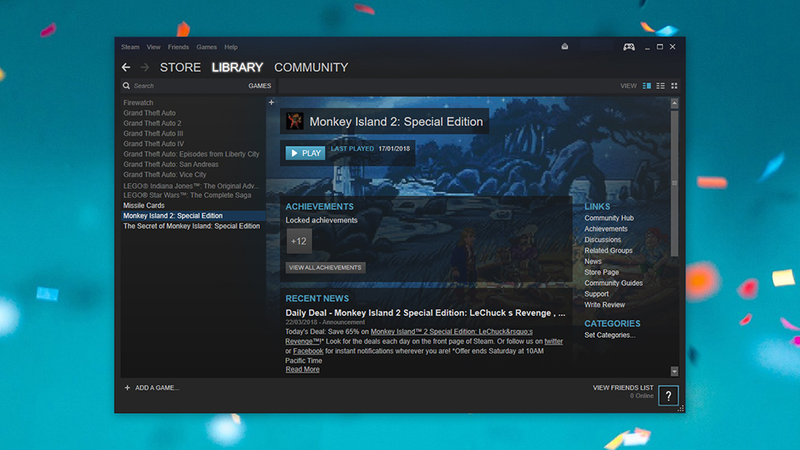Image resolution: width=800 pixels, height=450 pixels.
Task: Select GTA: Episodes from Liberty City
Action: tap(191, 154)
